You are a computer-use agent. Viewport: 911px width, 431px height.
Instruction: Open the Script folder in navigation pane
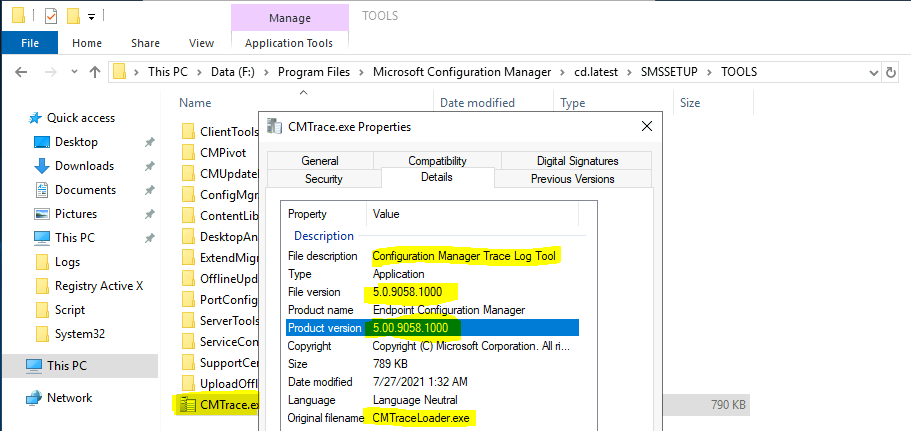pyautogui.click(x=70, y=310)
